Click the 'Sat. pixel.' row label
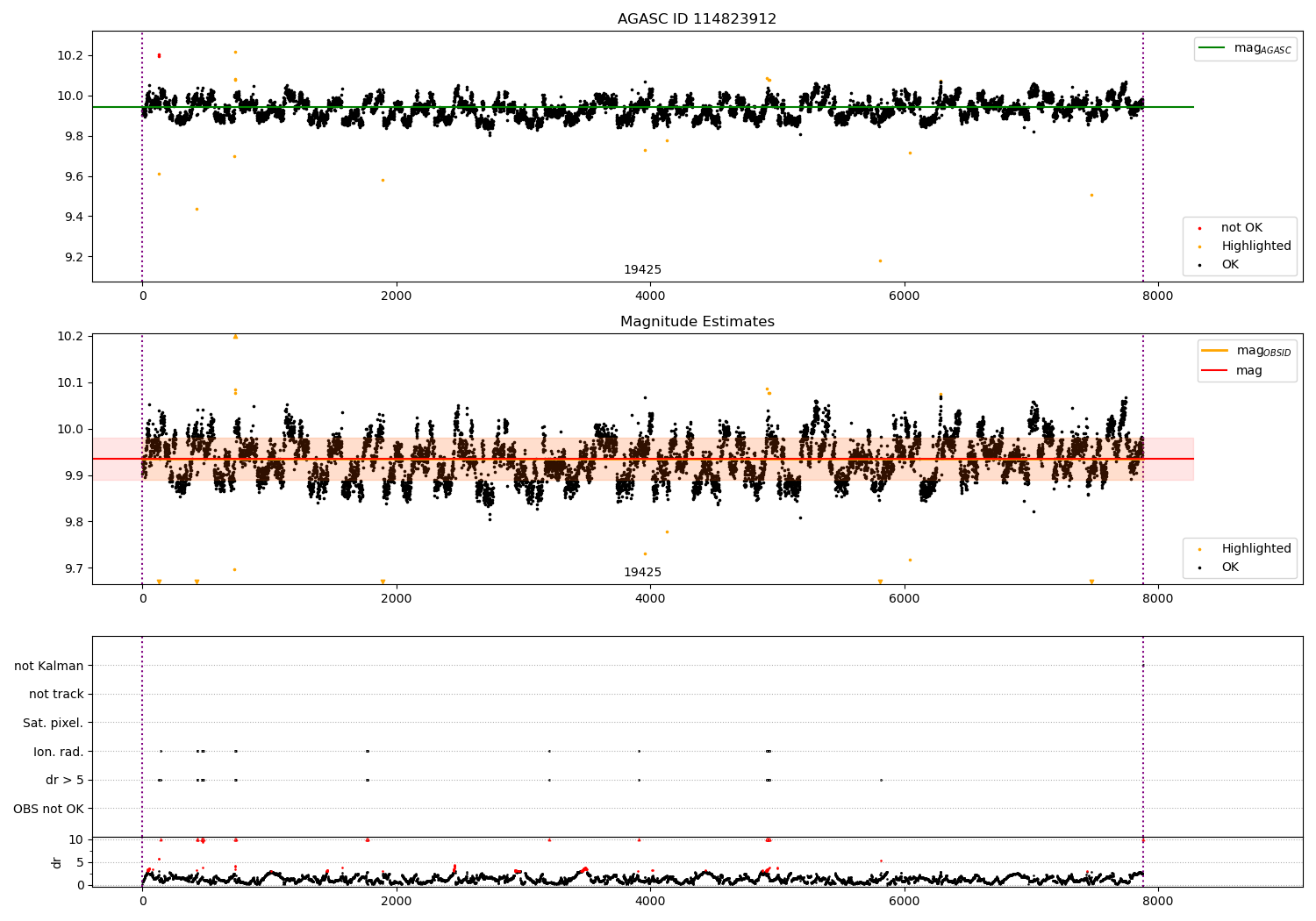This screenshot has height=921, width=1316. [54, 724]
